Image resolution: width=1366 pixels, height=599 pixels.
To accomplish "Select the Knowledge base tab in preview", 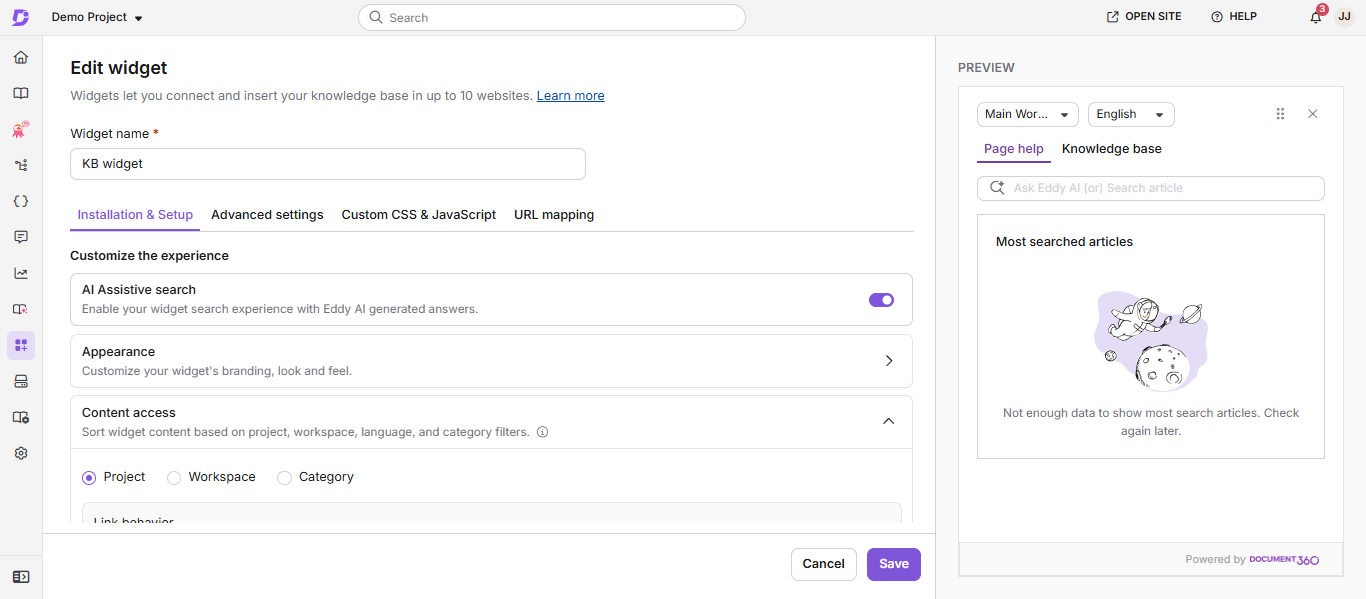I will (x=1112, y=149).
